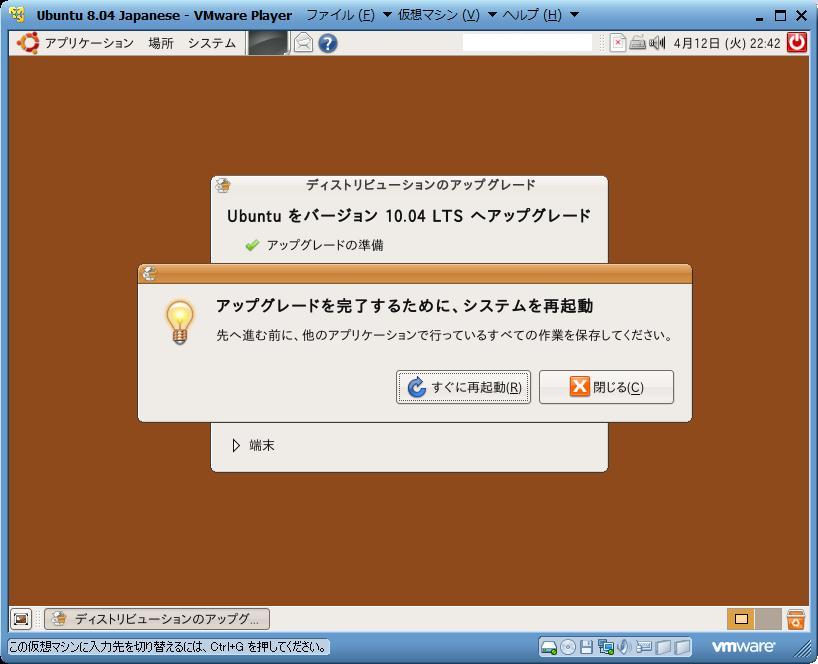Image resolution: width=818 pixels, height=664 pixels.
Task: Click the dark thumbnail applet in top panel
Action: point(267,43)
